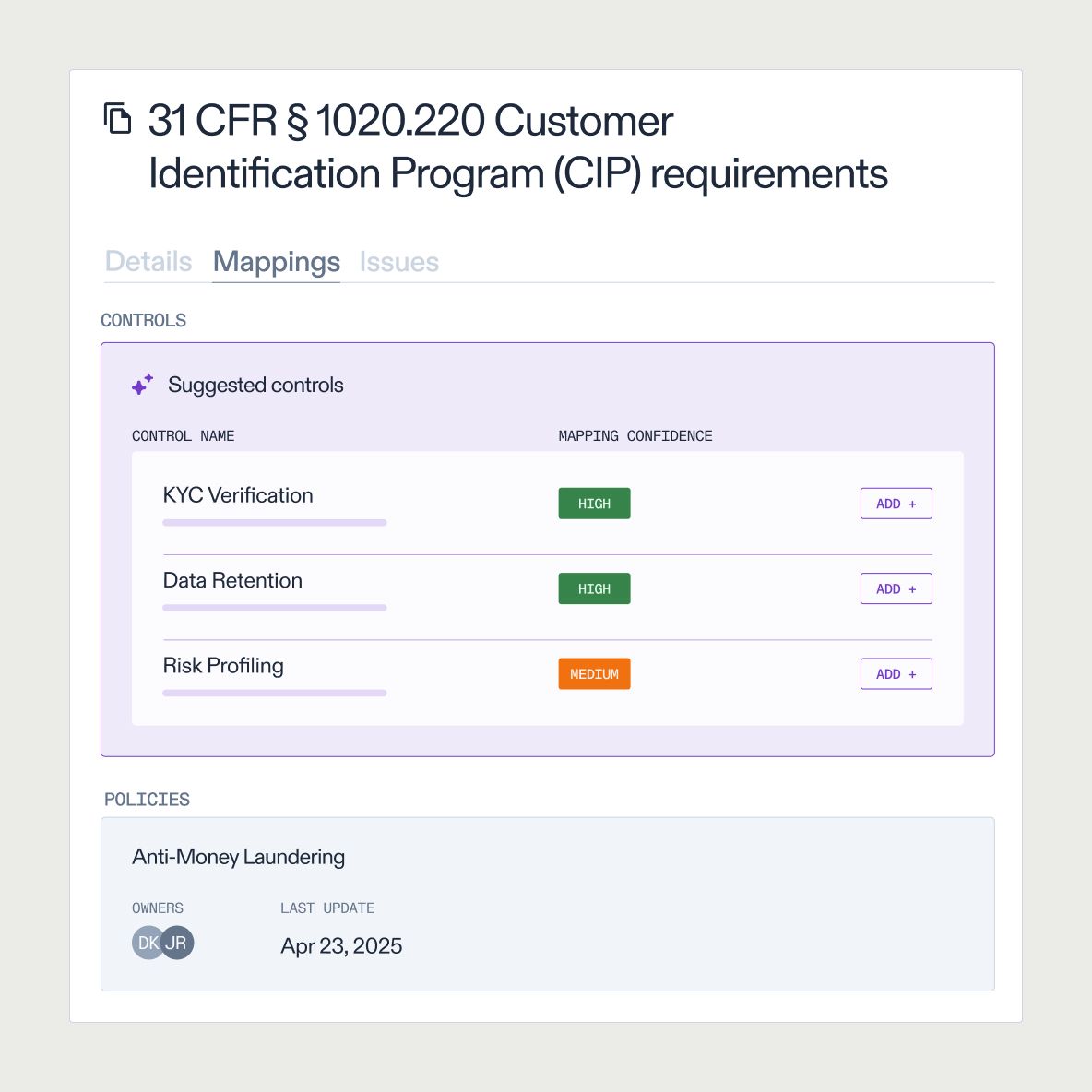1092x1092 pixels.
Task: Click the HIGH confidence badge for KYC Verification
Action: 594,503
